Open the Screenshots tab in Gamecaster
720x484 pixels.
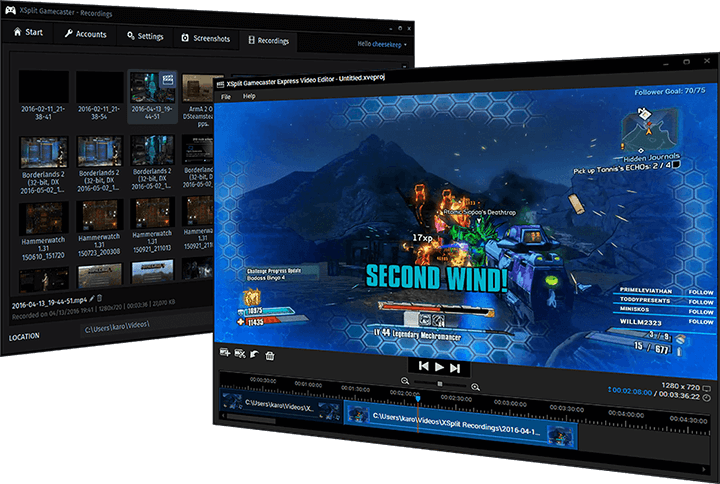[x=206, y=39]
